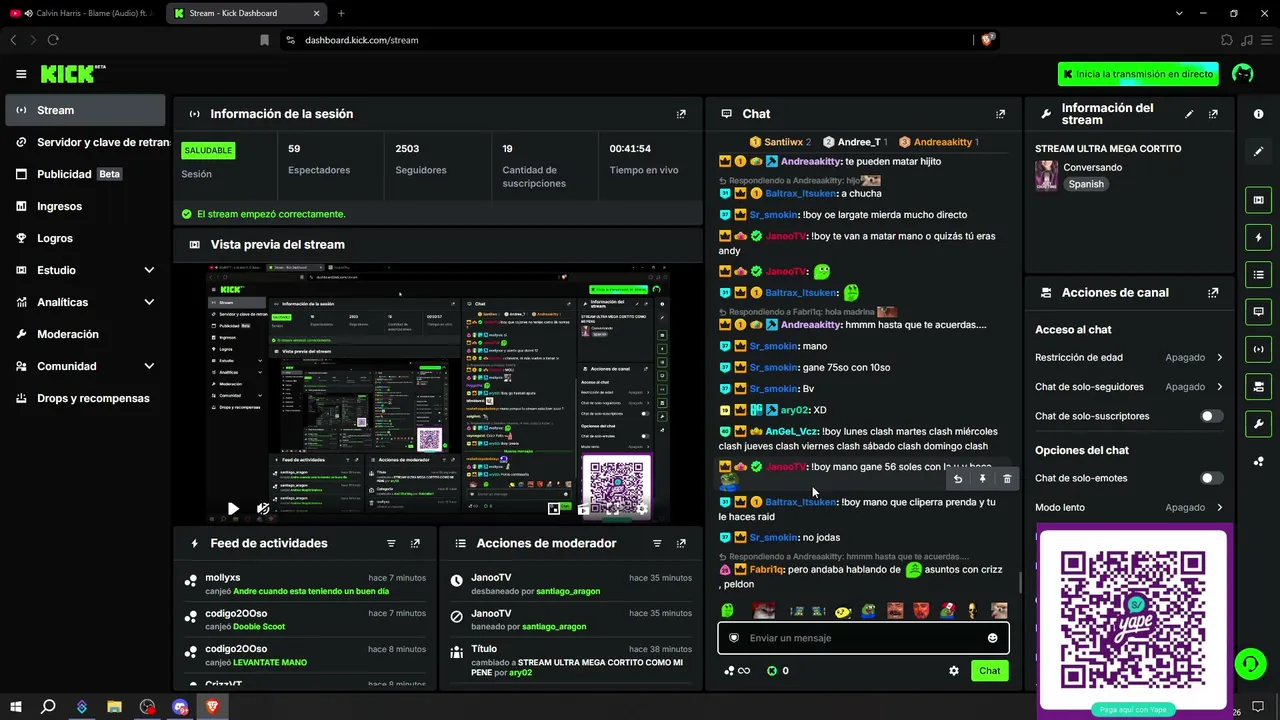This screenshot has height=720, width=1280.
Task: Open the channel points icon in right rail
Action: click(1258, 461)
